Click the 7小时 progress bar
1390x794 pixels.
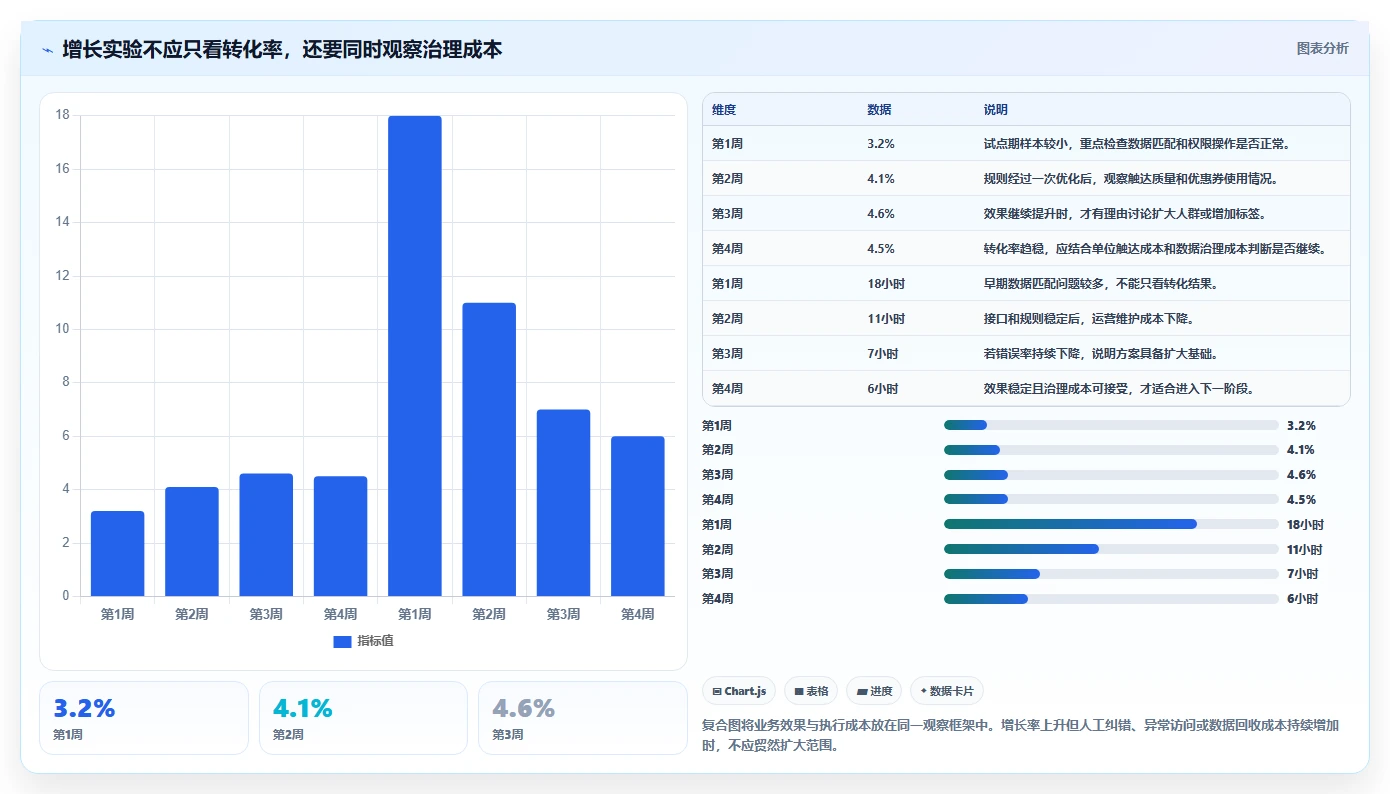(x=1111, y=574)
